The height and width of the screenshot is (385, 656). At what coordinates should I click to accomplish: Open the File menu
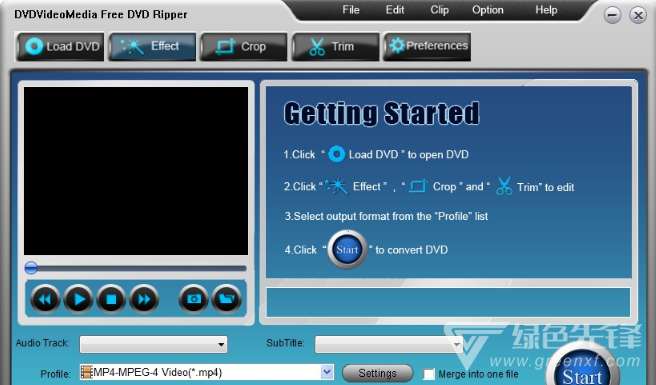coord(351,10)
